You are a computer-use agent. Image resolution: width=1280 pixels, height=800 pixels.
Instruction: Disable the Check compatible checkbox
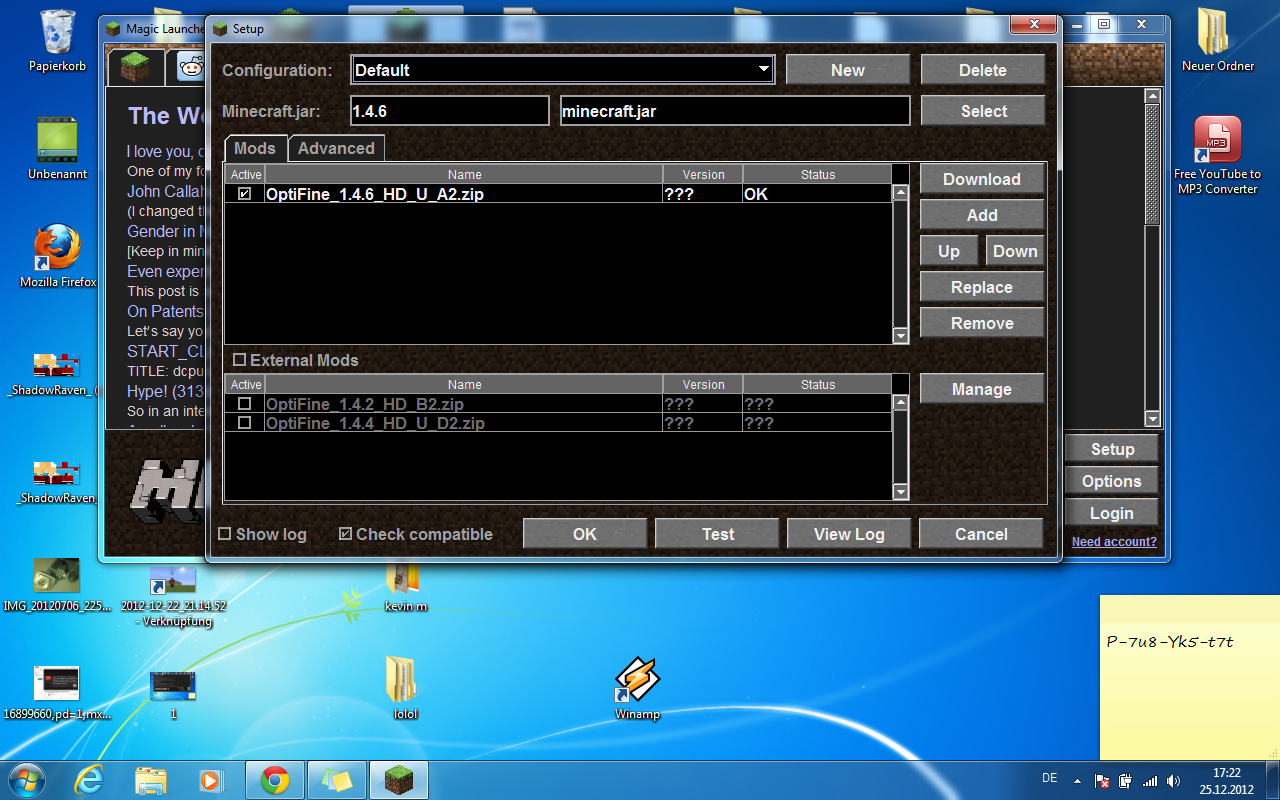(345, 534)
